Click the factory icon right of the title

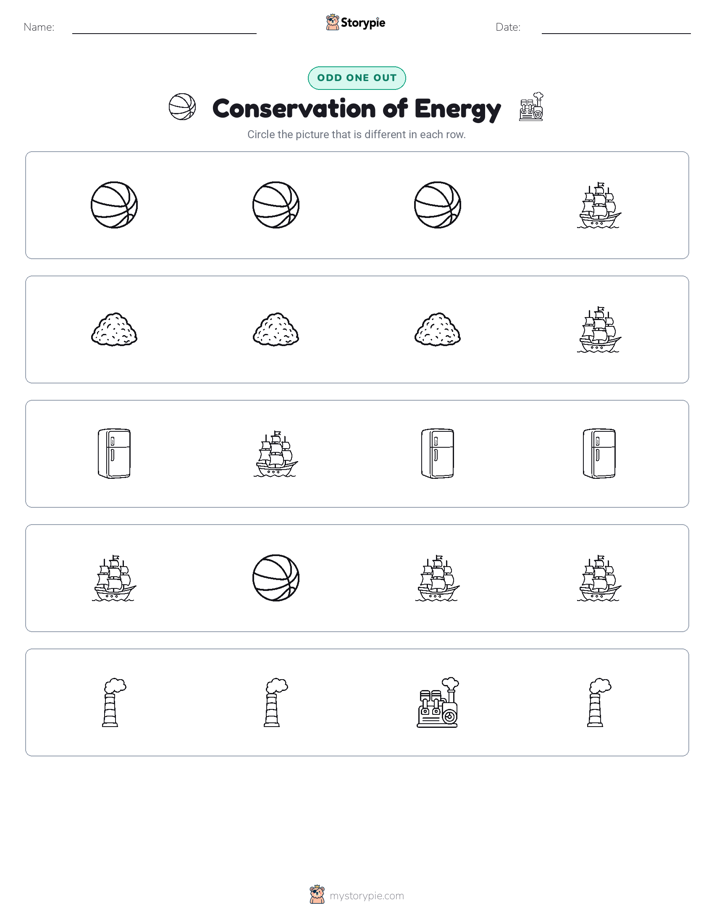[x=531, y=107]
